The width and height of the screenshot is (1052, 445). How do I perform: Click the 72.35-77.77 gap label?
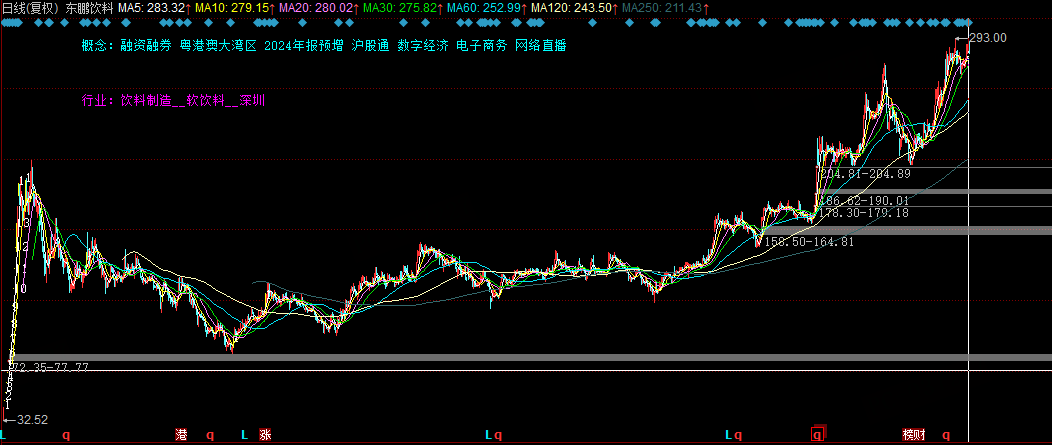click(51, 367)
